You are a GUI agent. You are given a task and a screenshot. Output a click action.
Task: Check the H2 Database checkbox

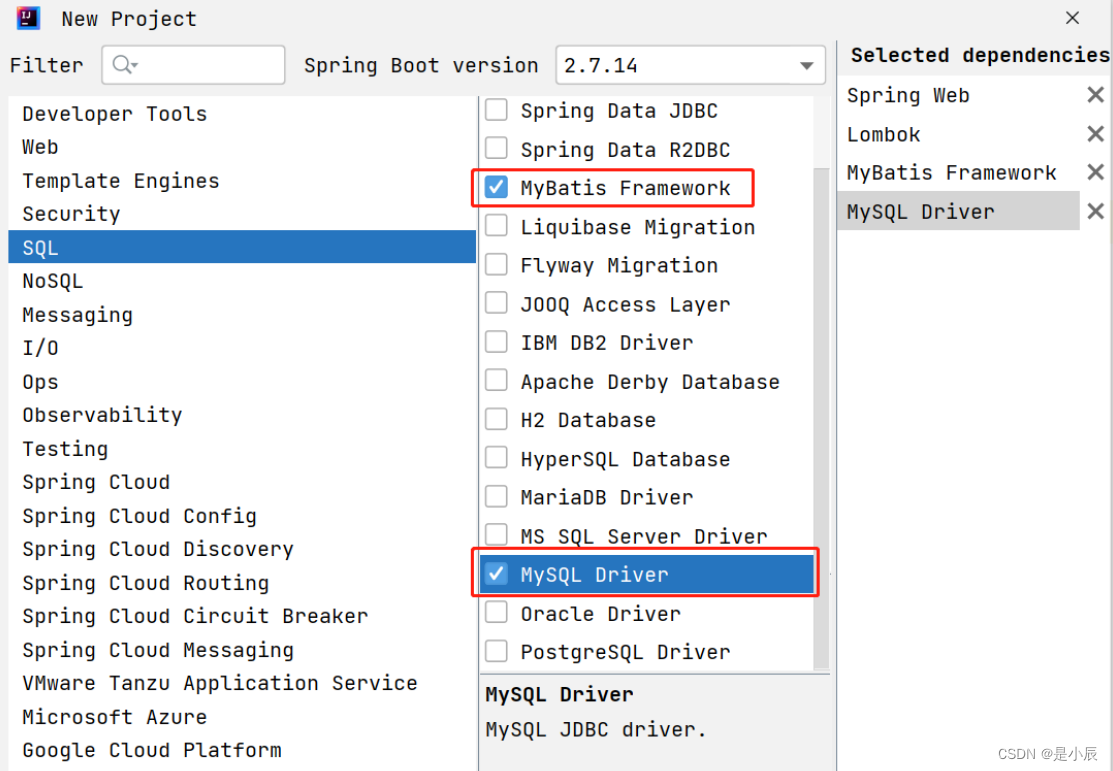click(496, 419)
